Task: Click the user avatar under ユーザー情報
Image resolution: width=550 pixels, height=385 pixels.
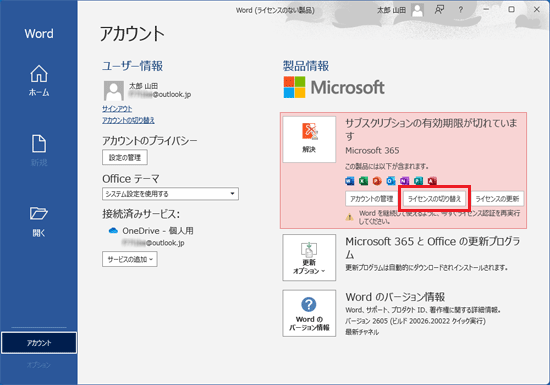Action: click(114, 91)
